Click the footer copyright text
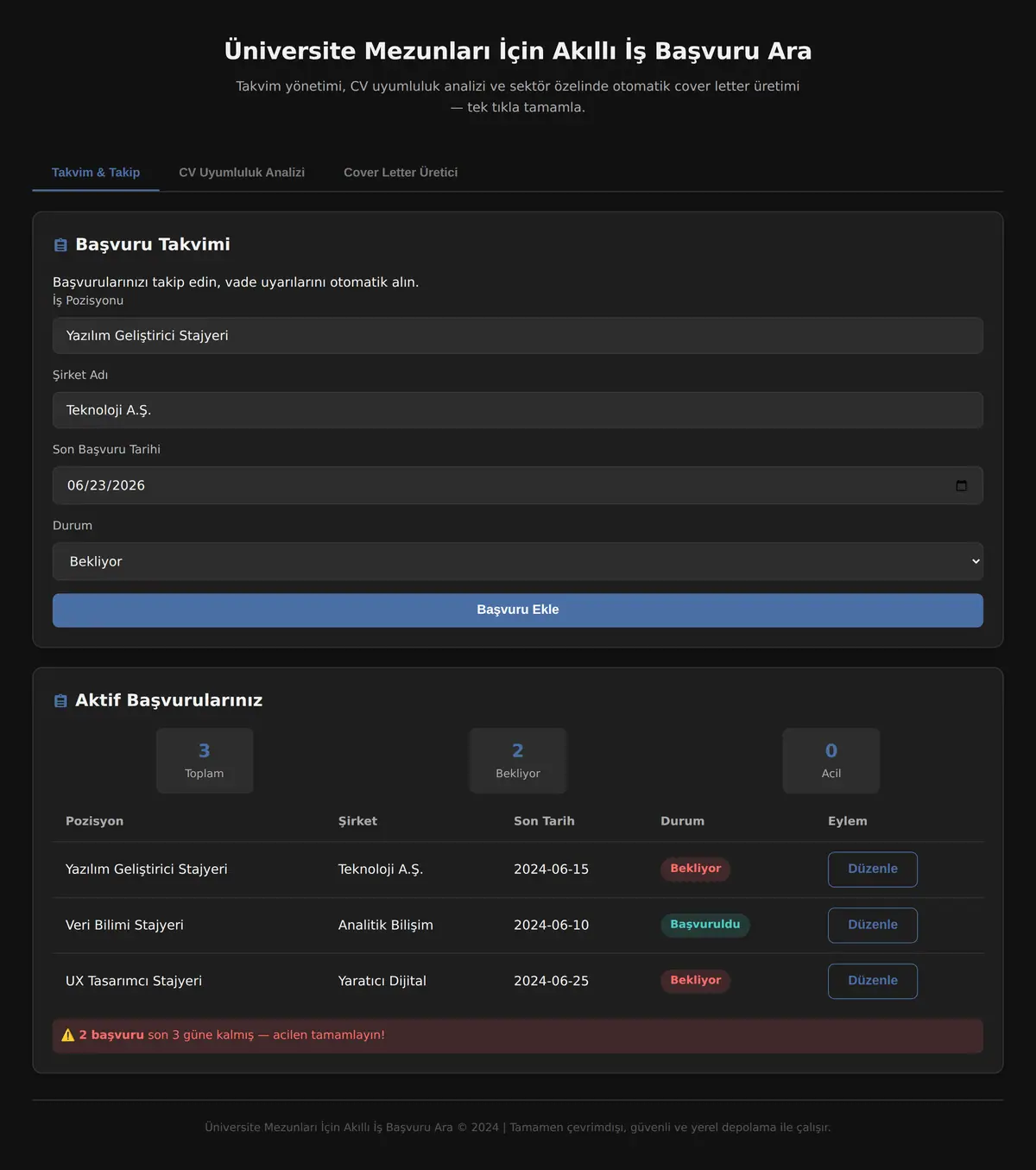Viewport: 1036px width, 1170px height. tap(518, 1128)
